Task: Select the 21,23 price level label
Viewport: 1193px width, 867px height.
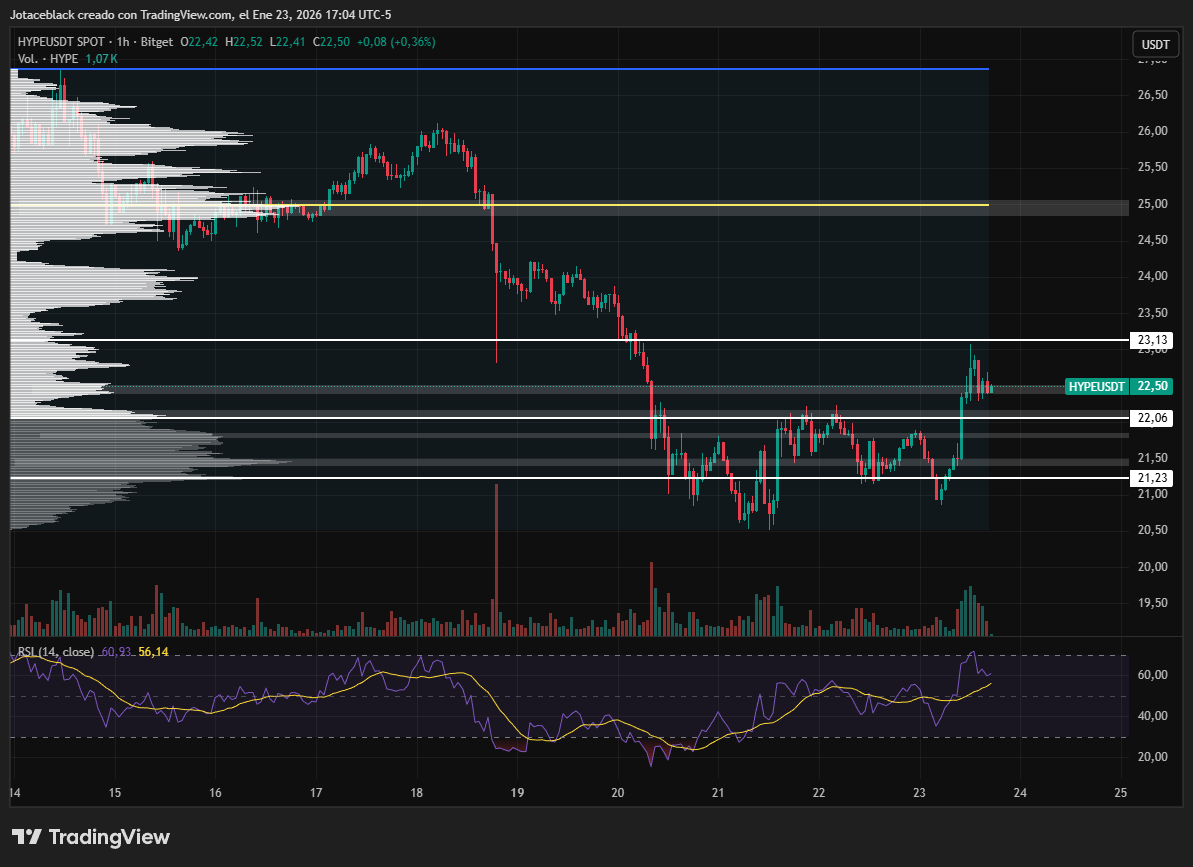Action: coord(1153,478)
